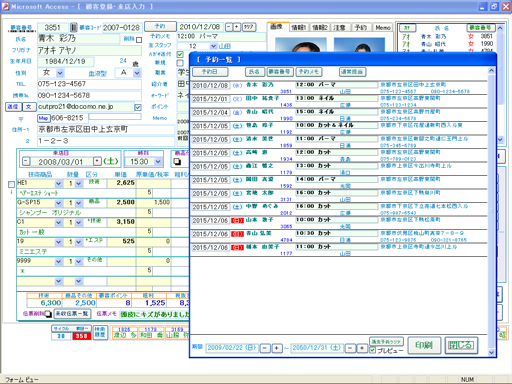Click the 顧客番号 header in the right customer list
The width and height of the screenshot is (512, 384).
click(x=480, y=27)
